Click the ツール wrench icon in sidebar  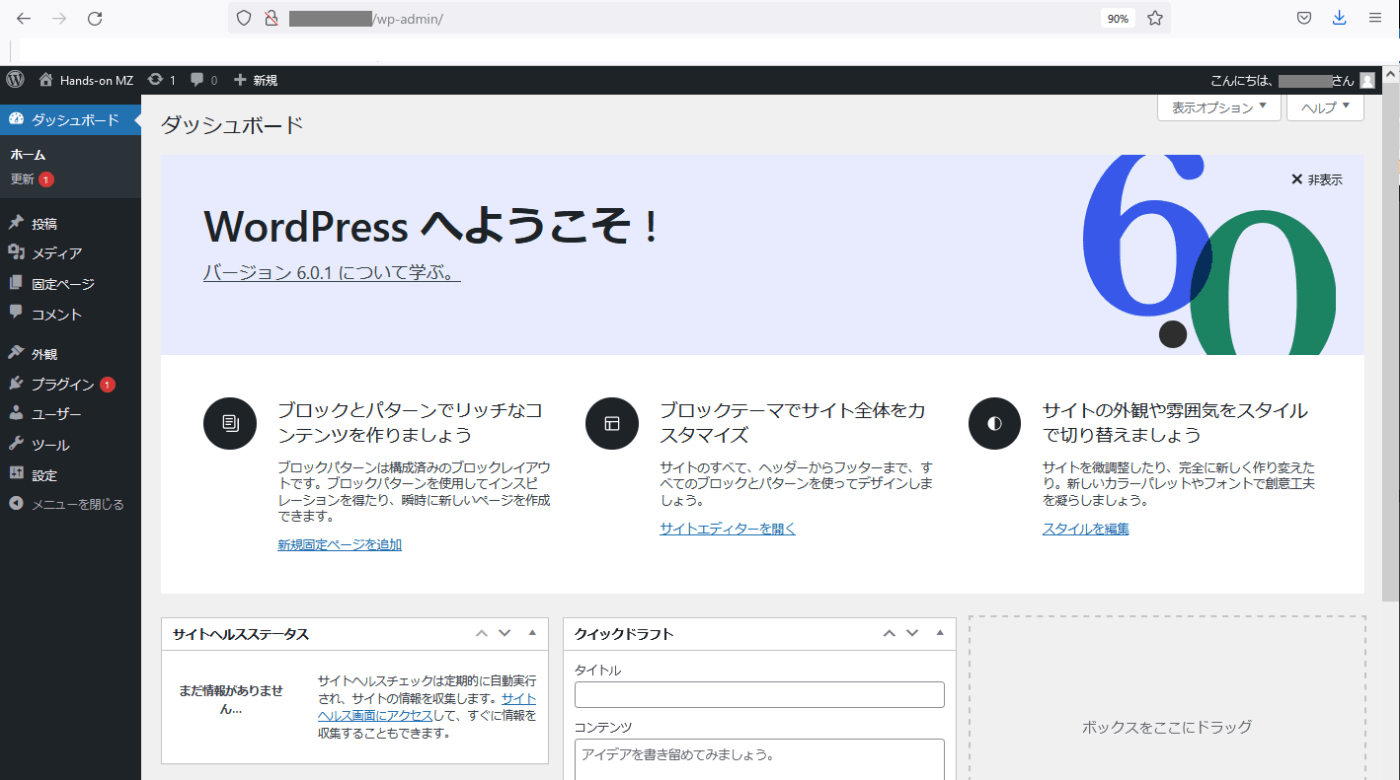(16, 444)
